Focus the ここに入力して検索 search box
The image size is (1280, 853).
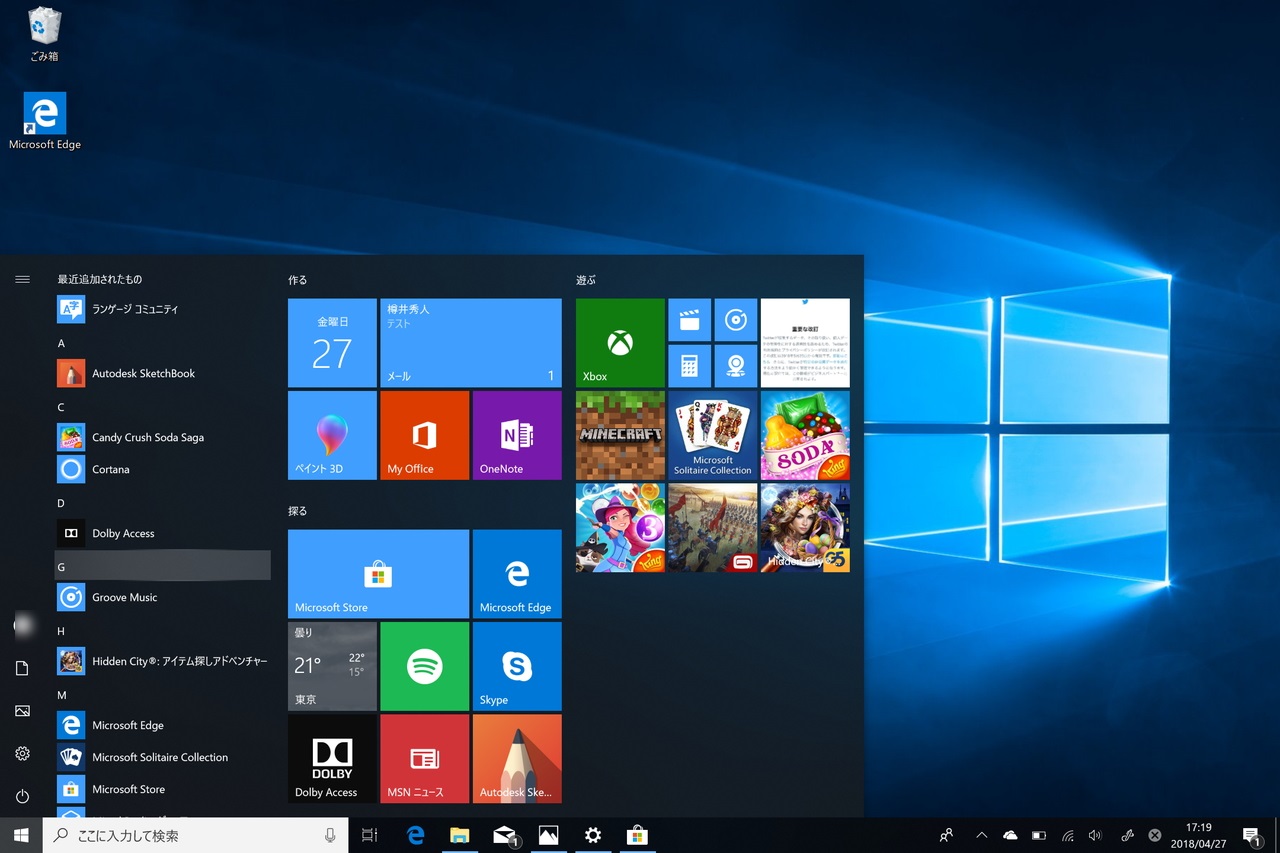(195, 835)
